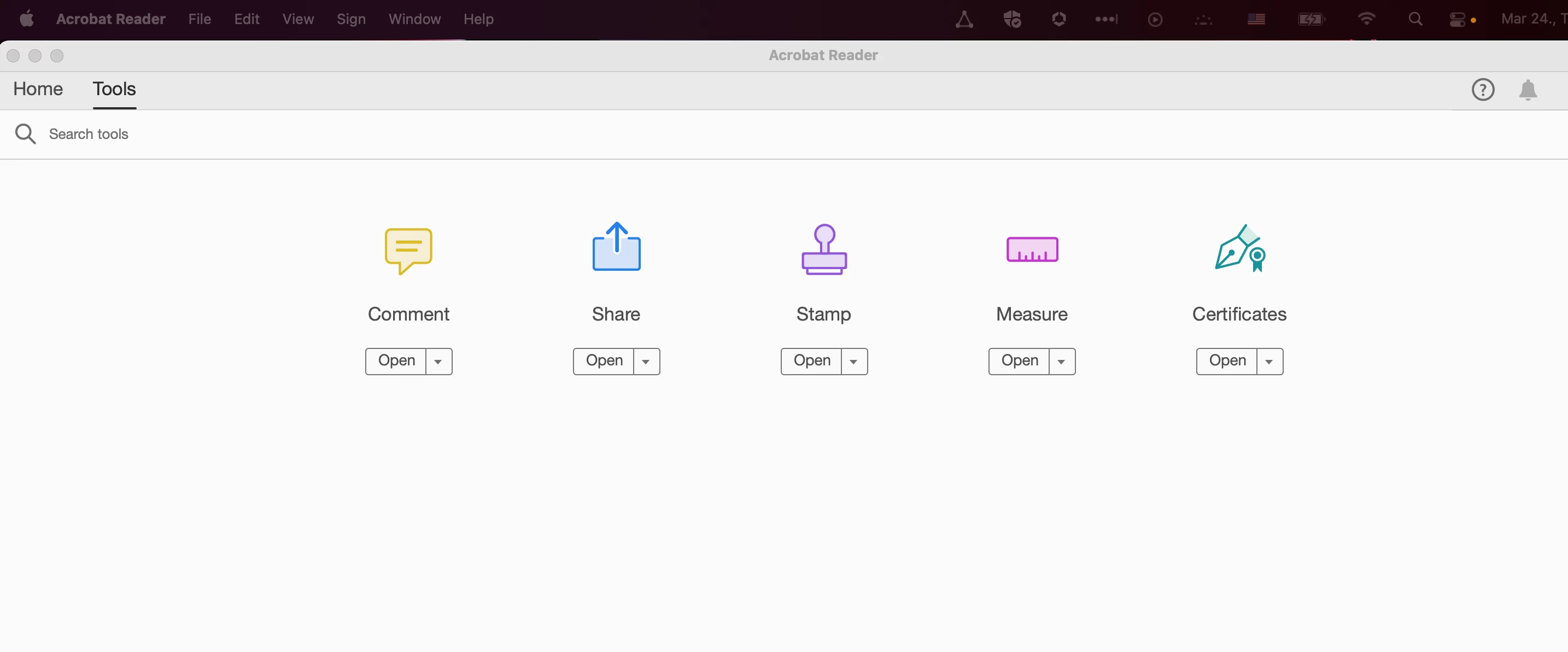Expand dropdown arrow next to Stamp Open
The width and height of the screenshot is (1568, 652).
pyautogui.click(x=853, y=362)
